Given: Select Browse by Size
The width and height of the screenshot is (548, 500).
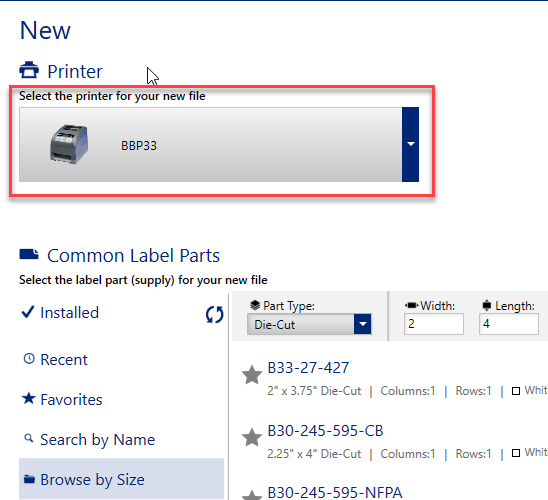Looking at the screenshot, I should tap(121, 479).
